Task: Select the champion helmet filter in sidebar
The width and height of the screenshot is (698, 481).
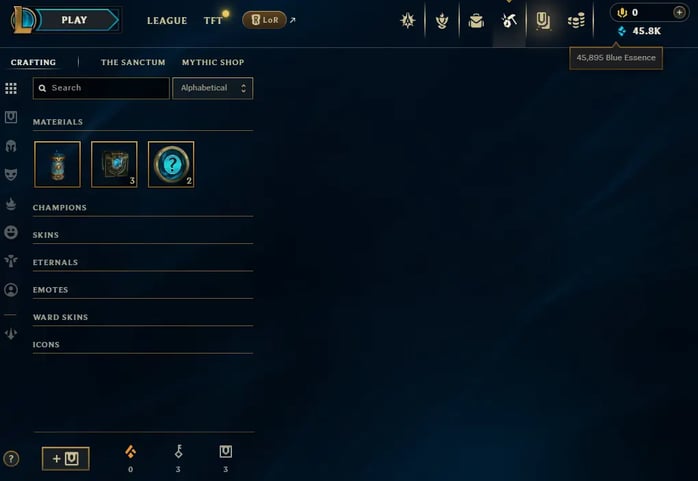Action: pos(11,146)
